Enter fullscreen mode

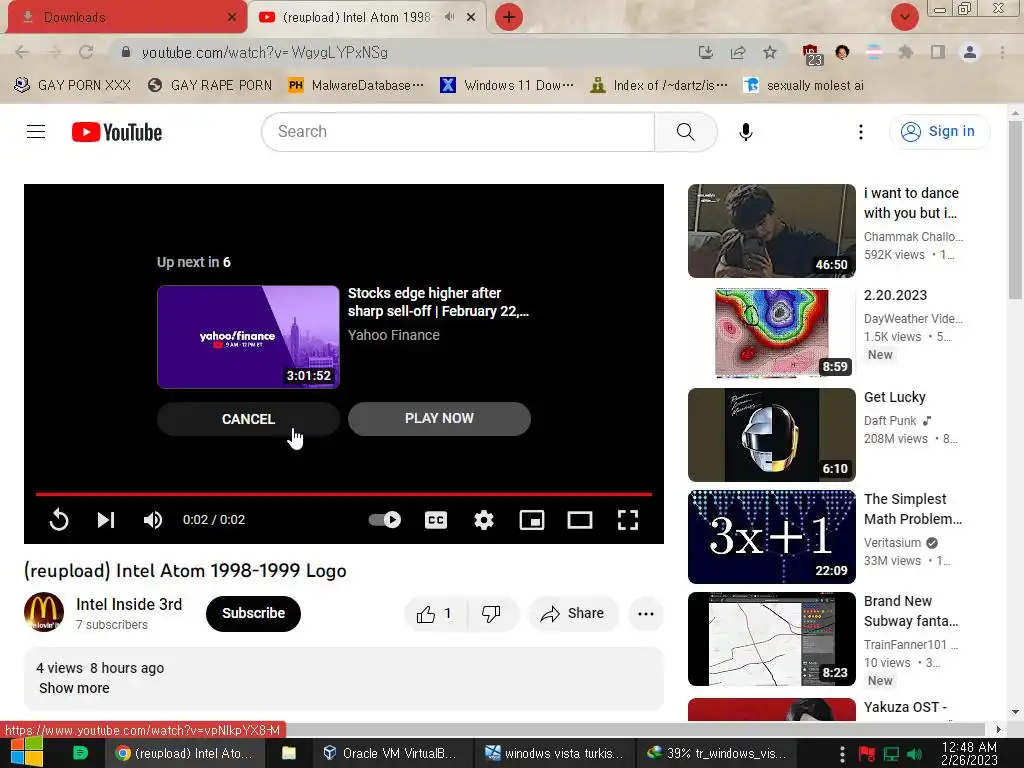click(x=628, y=520)
